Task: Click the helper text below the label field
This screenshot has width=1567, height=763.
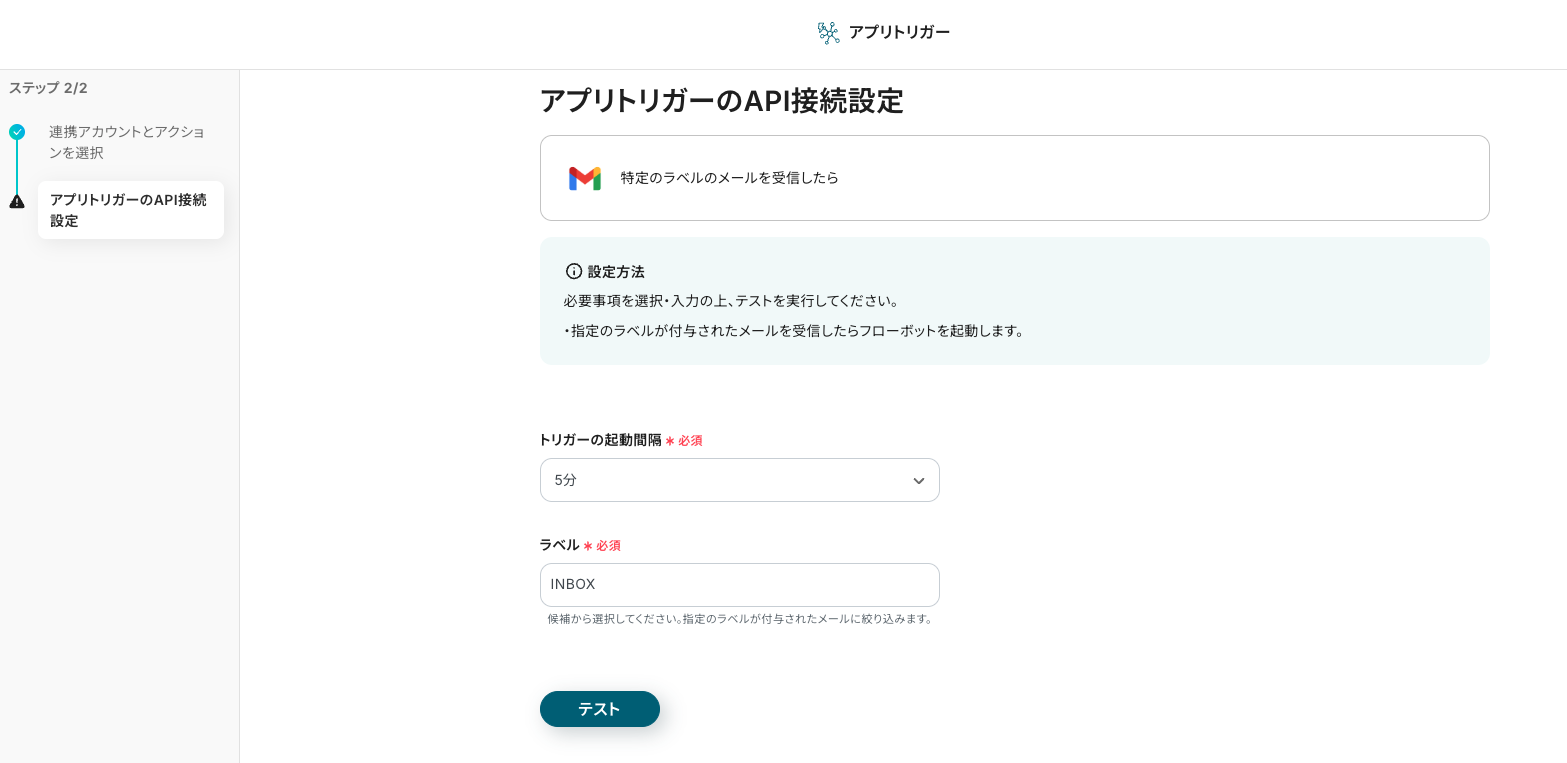Action: 740,619
